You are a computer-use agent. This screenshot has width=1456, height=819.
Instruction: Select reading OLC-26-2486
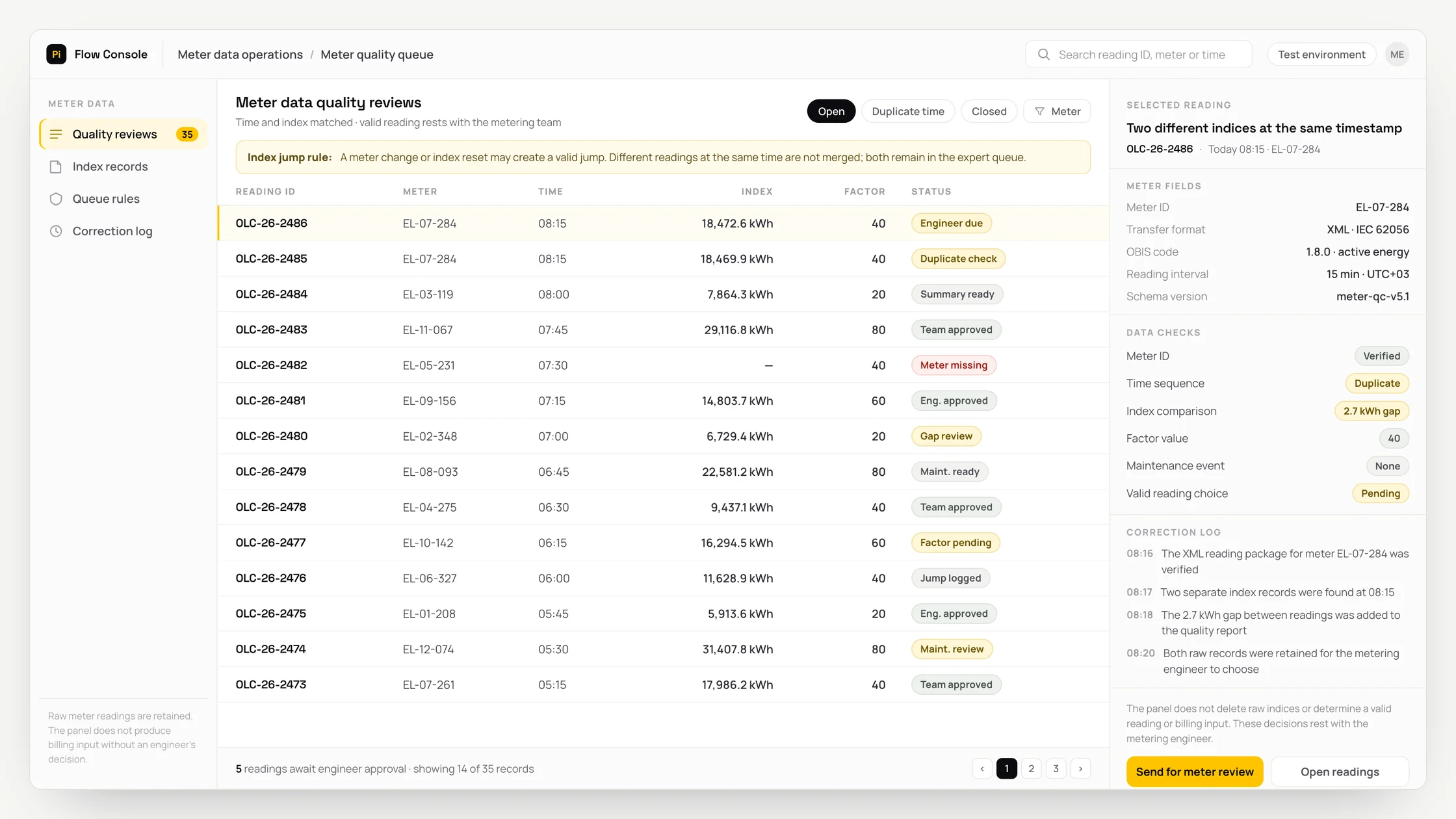coord(663,224)
